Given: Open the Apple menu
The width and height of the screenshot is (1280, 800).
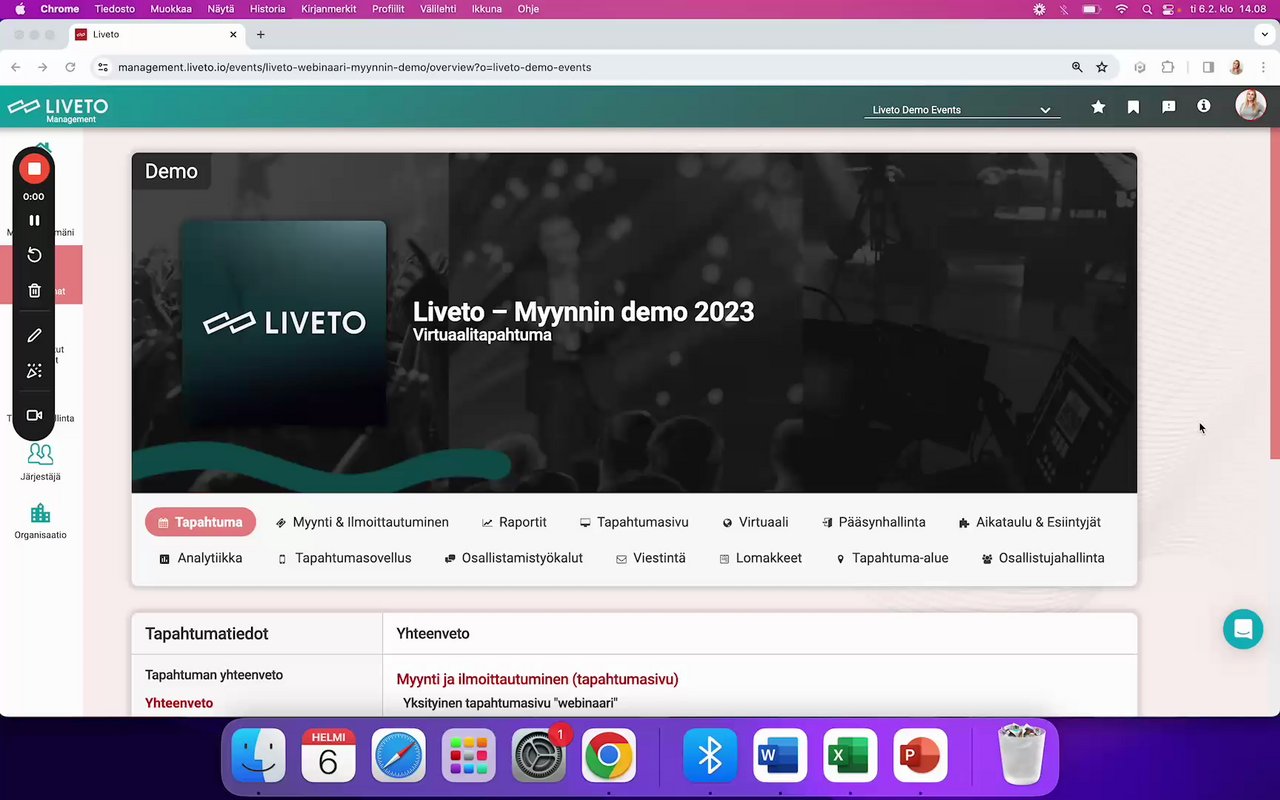Looking at the screenshot, I should [19, 9].
